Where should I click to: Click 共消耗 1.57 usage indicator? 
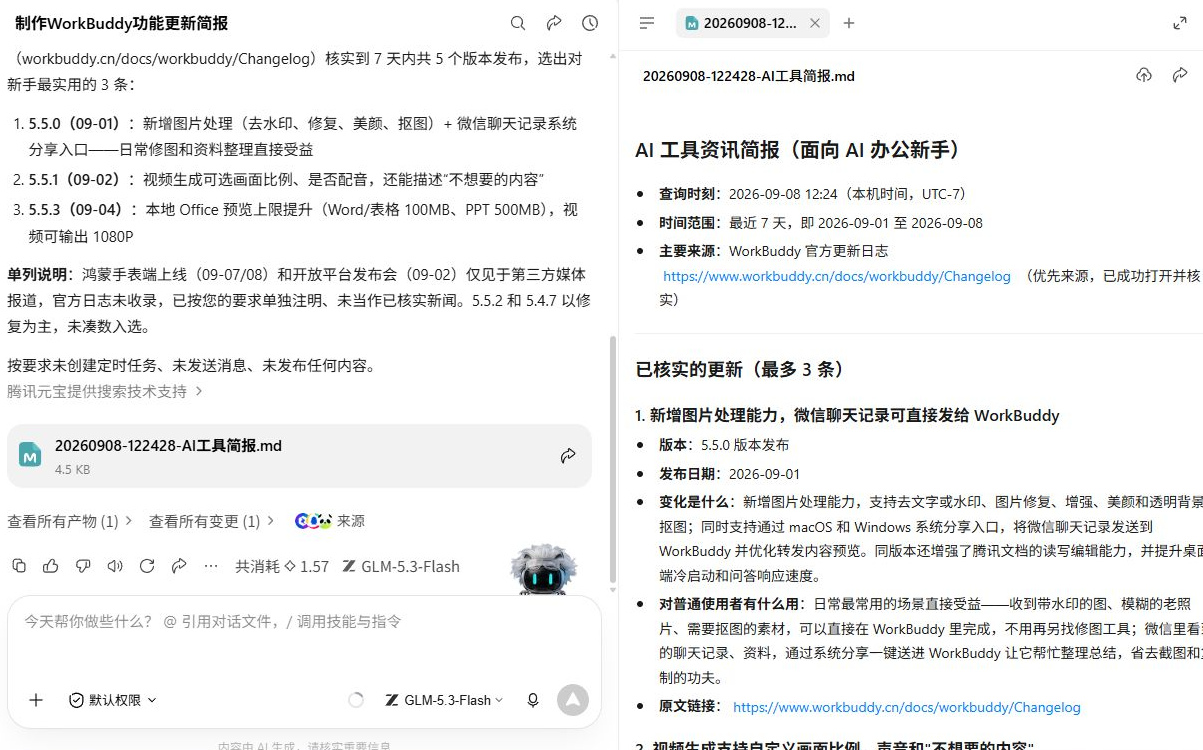click(282, 566)
